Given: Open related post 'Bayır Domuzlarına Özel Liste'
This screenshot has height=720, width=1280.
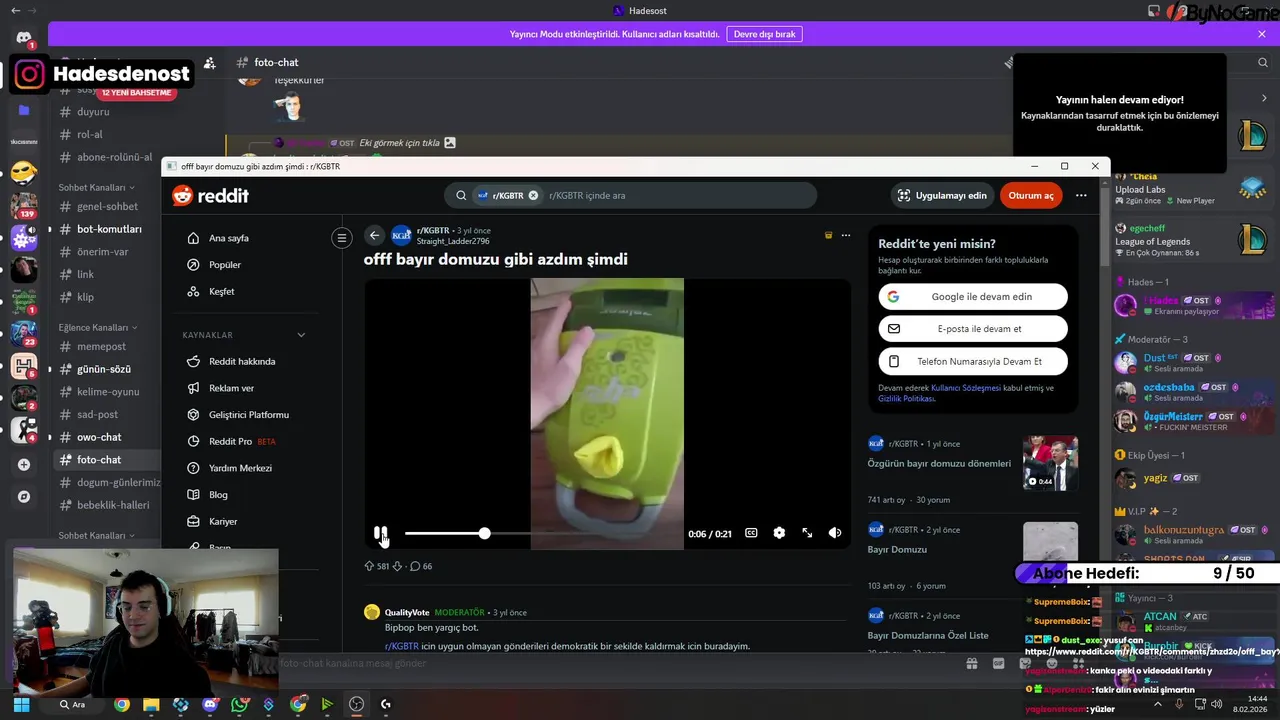Looking at the screenshot, I should [928, 635].
